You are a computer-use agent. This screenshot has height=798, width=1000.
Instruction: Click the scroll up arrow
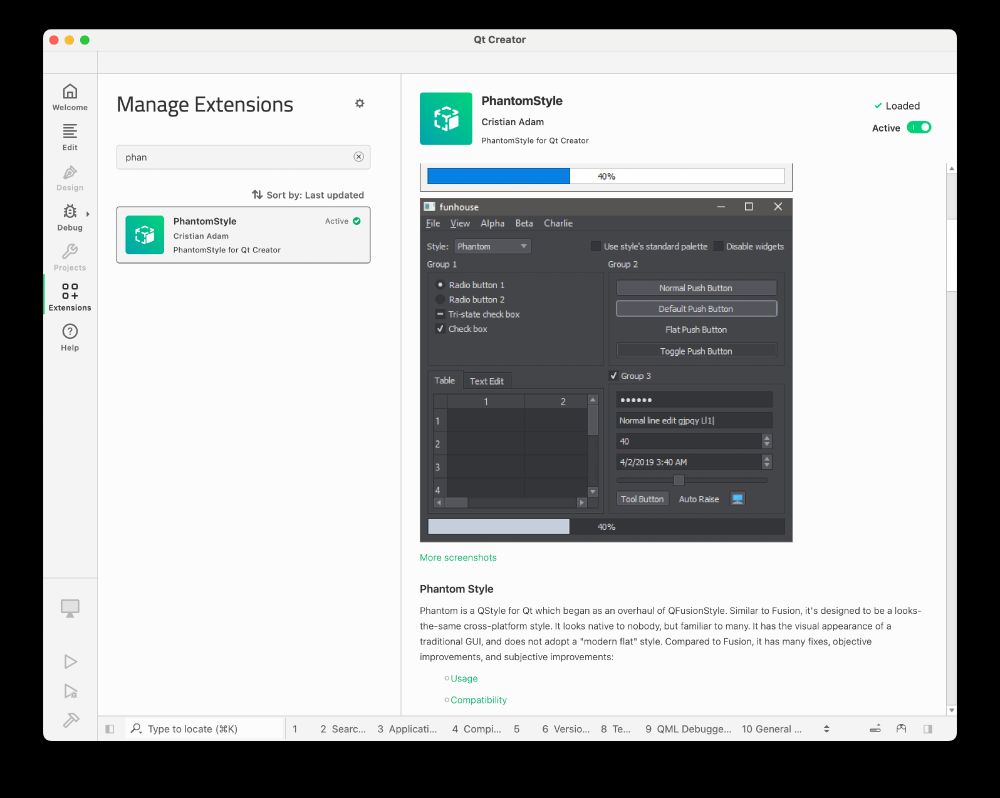coord(951,168)
